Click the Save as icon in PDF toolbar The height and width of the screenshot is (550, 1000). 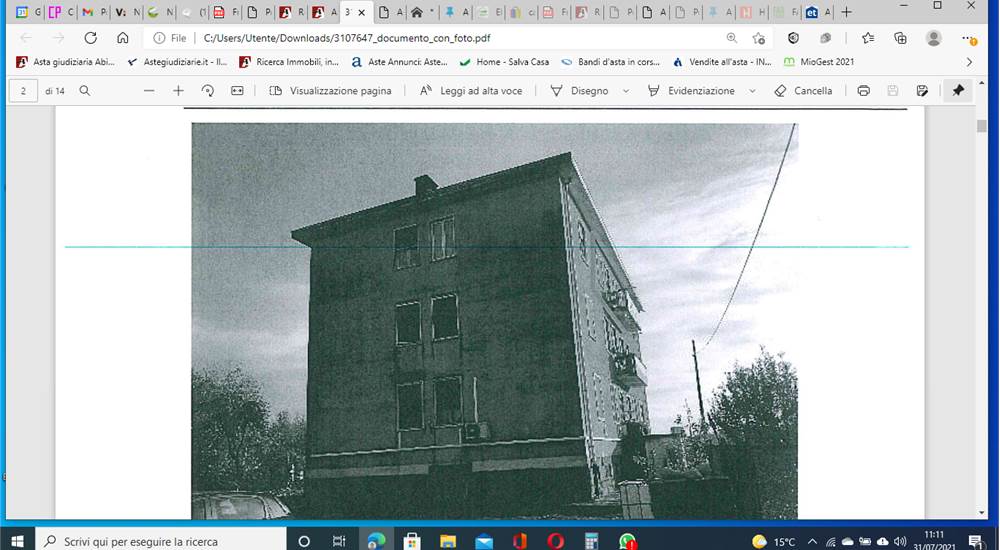pos(922,91)
